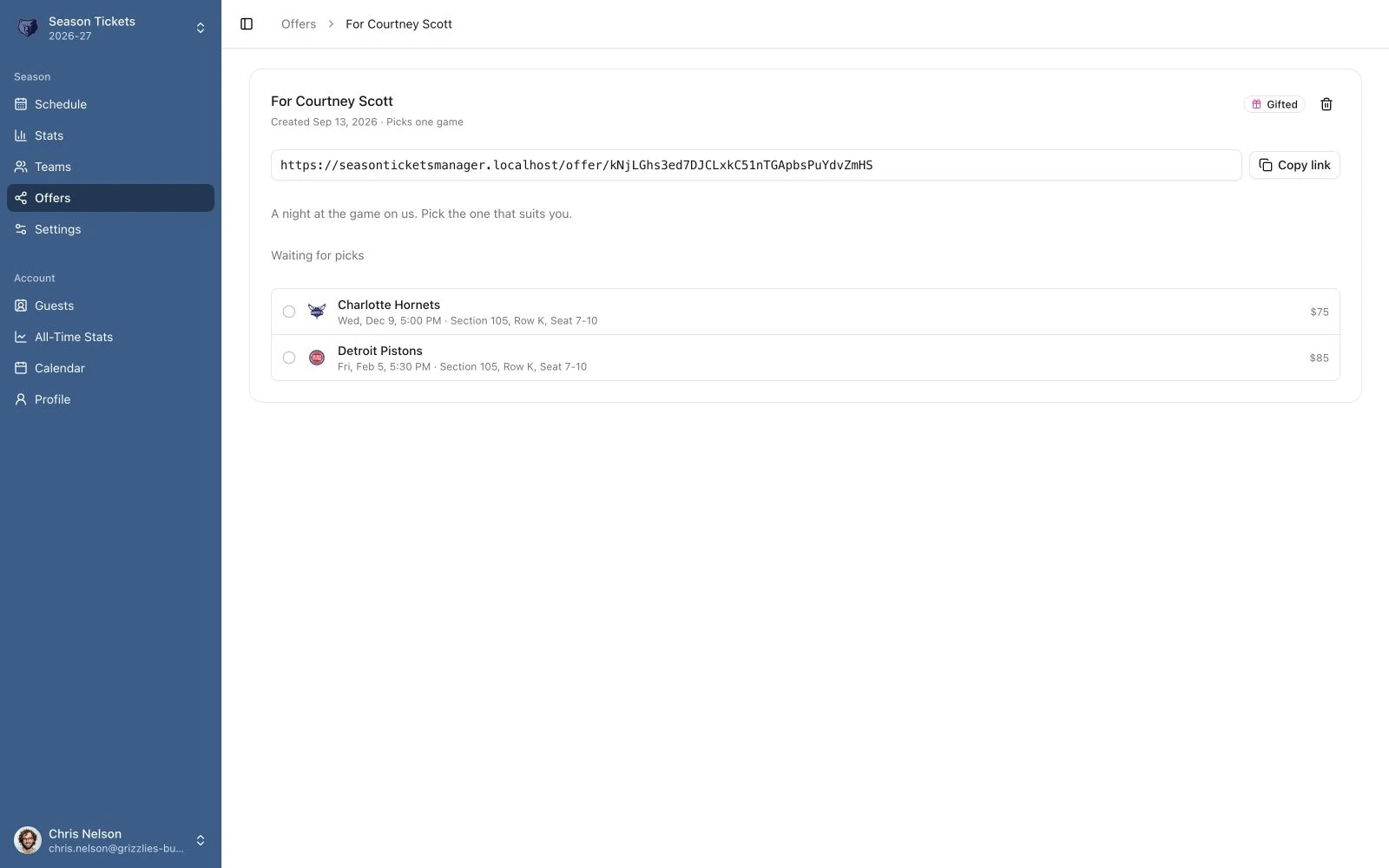Select the Detroit Pistons radio button
Screen dimensions: 1389x868
[x=289, y=358]
